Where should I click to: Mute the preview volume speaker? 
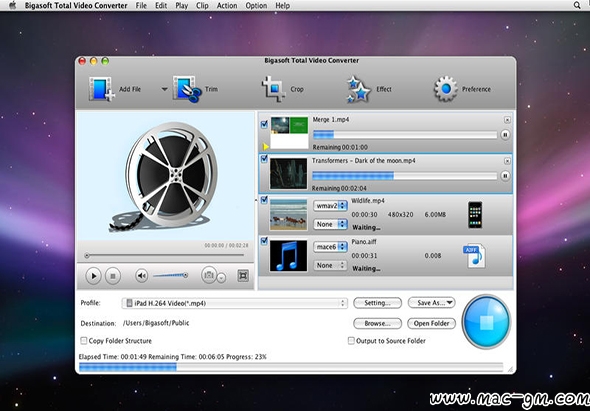(x=141, y=276)
